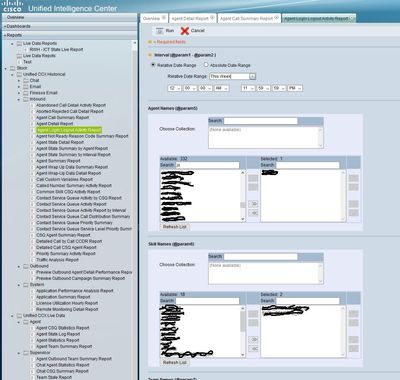The height and width of the screenshot is (380, 400).
Task: Close the Overview tab with its close icon
Action: (164, 18)
